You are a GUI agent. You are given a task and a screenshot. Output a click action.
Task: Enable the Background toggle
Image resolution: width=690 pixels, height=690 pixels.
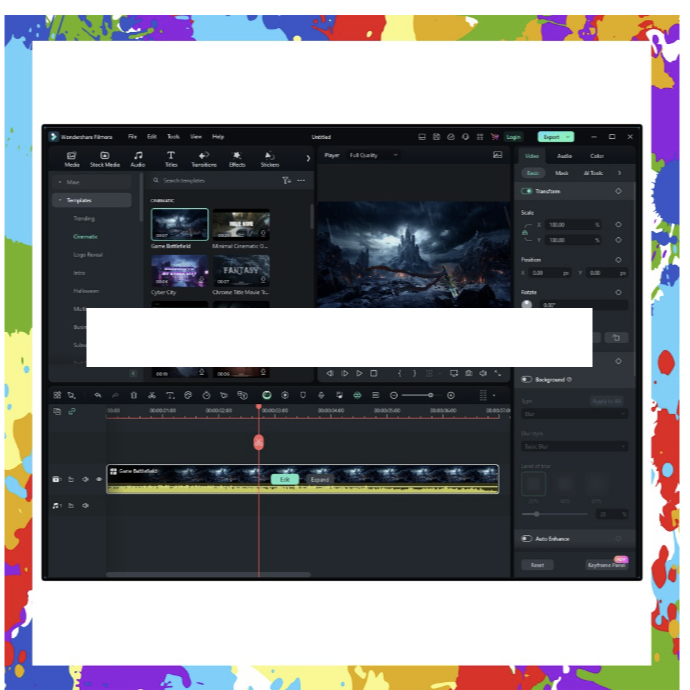coord(527,380)
